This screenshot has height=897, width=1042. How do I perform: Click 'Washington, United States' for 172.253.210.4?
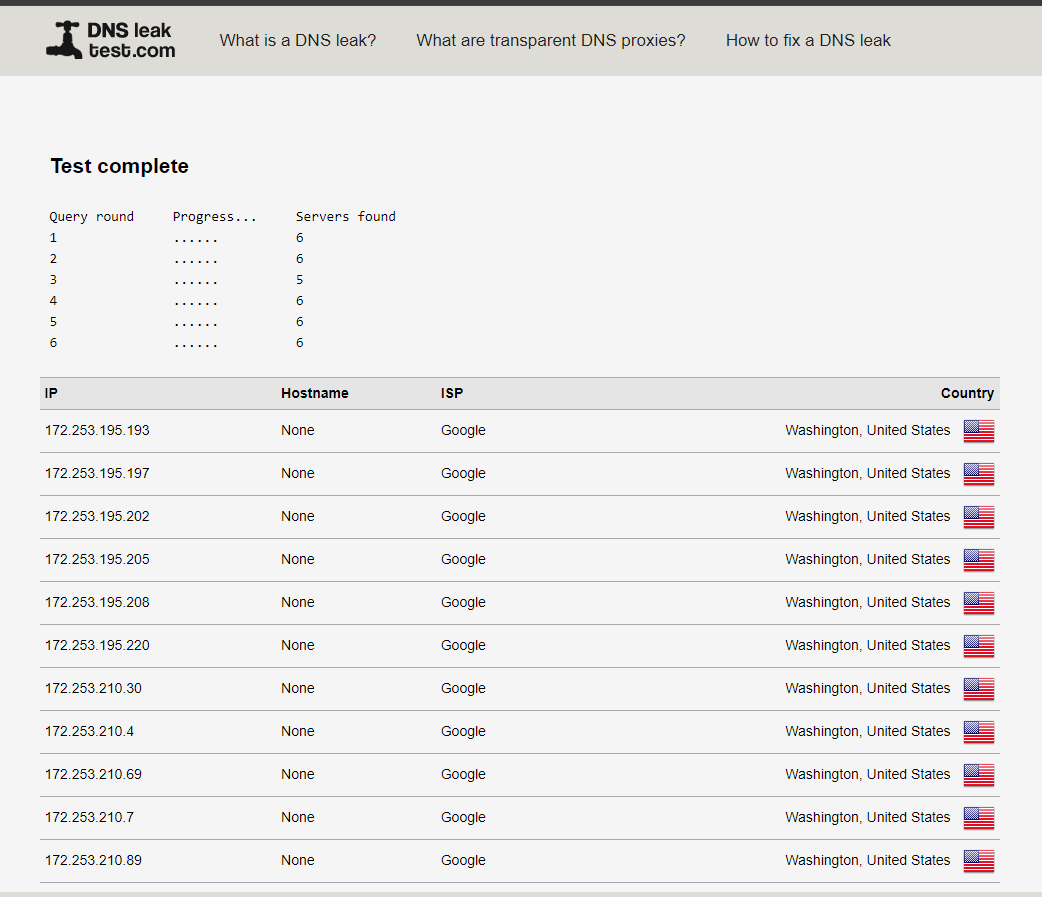867,732
